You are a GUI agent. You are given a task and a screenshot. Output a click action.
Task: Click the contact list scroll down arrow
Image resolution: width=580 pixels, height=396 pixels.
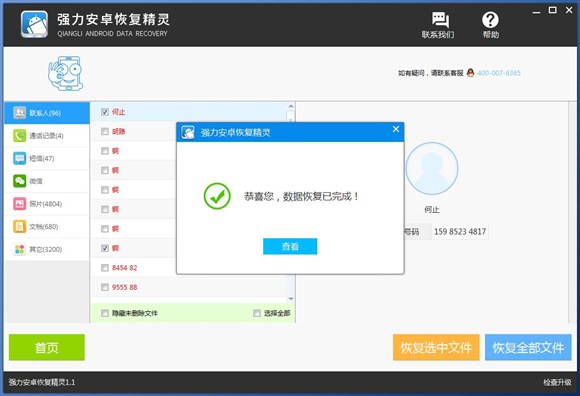point(291,299)
